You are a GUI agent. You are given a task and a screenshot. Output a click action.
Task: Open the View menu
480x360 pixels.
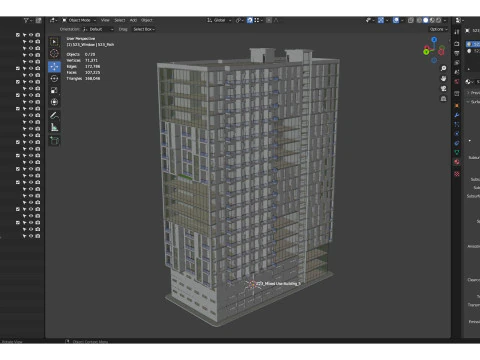pyautogui.click(x=105, y=20)
